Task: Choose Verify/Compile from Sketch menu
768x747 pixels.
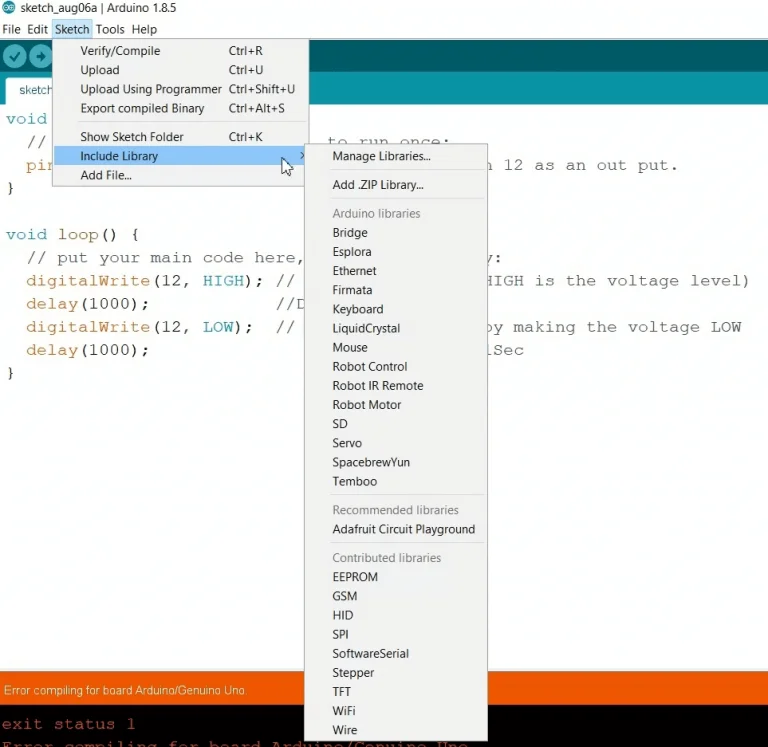Action: click(x=181, y=50)
